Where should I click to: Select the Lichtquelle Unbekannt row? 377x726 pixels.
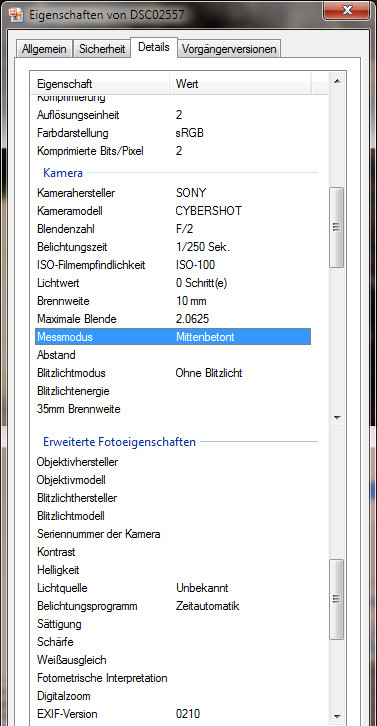click(173, 588)
